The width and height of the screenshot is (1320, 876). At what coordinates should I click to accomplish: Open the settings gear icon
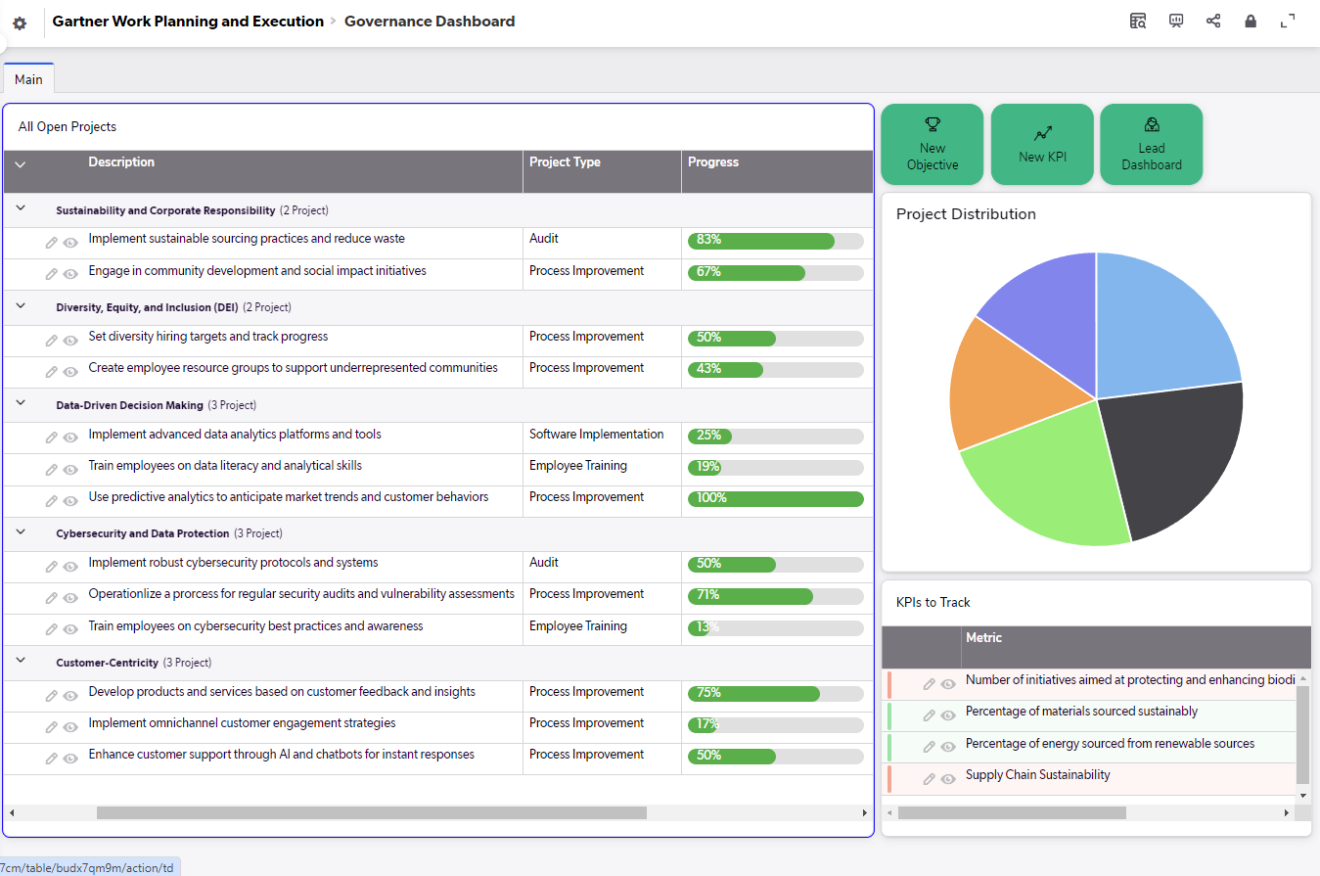tap(20, 23)
